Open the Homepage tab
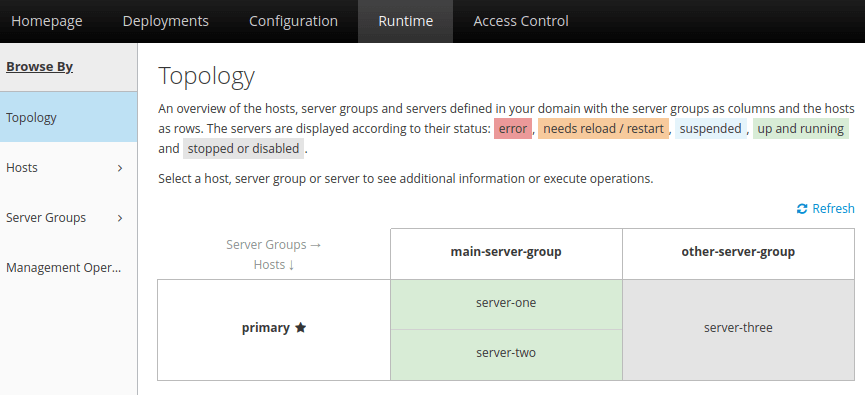The image size is (865, 395). tap(46, 22)
